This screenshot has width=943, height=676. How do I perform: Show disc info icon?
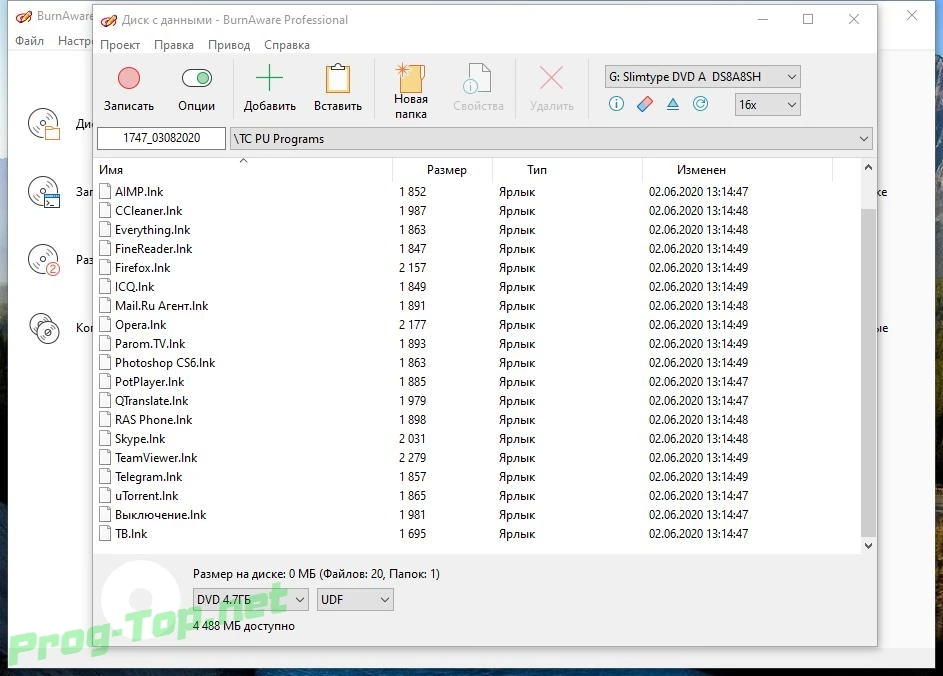(x=616, y=104)
